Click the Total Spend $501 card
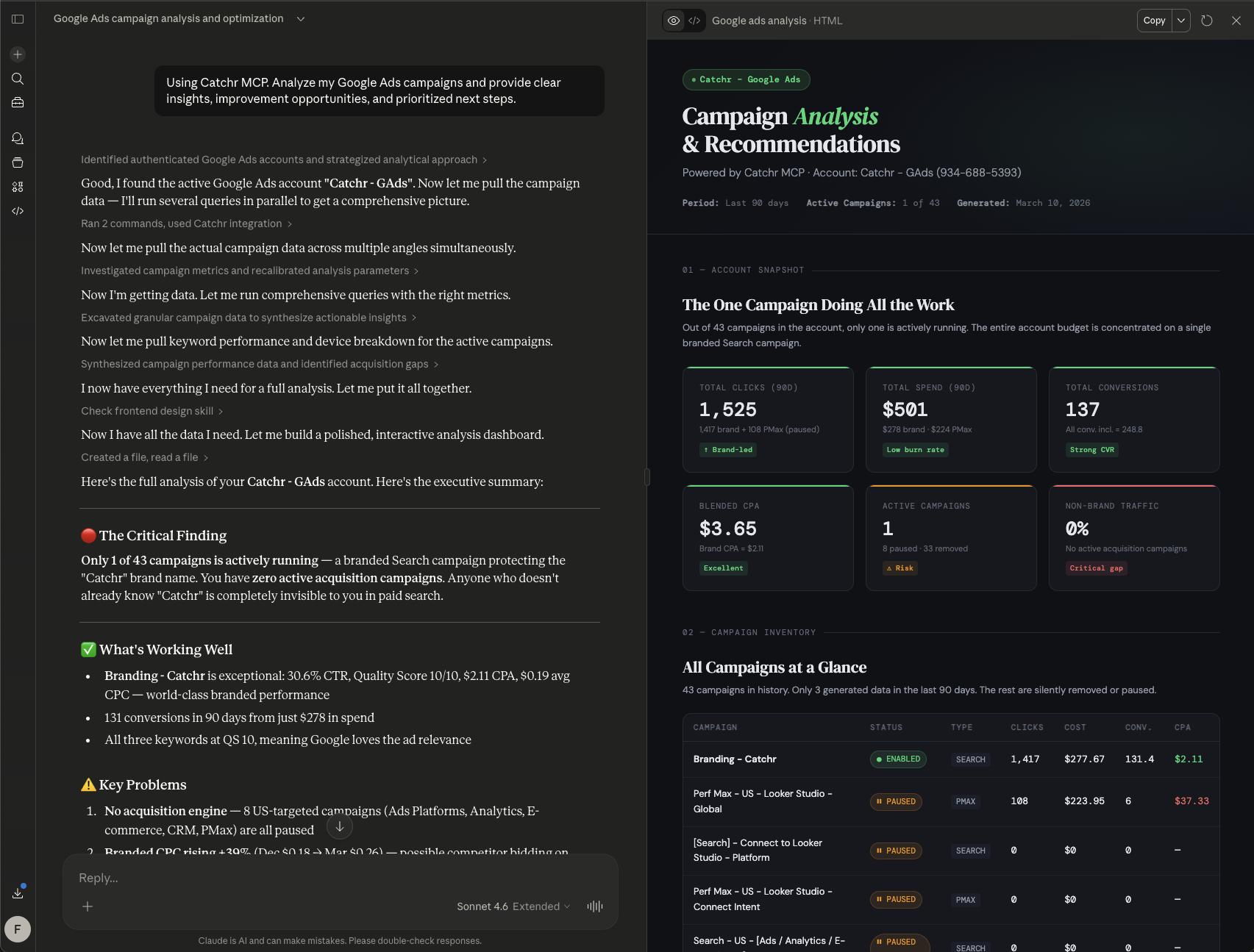Image resolution: width=1254 pixels, height=952 pixels. pyautogui.click(x=951, y=419)
